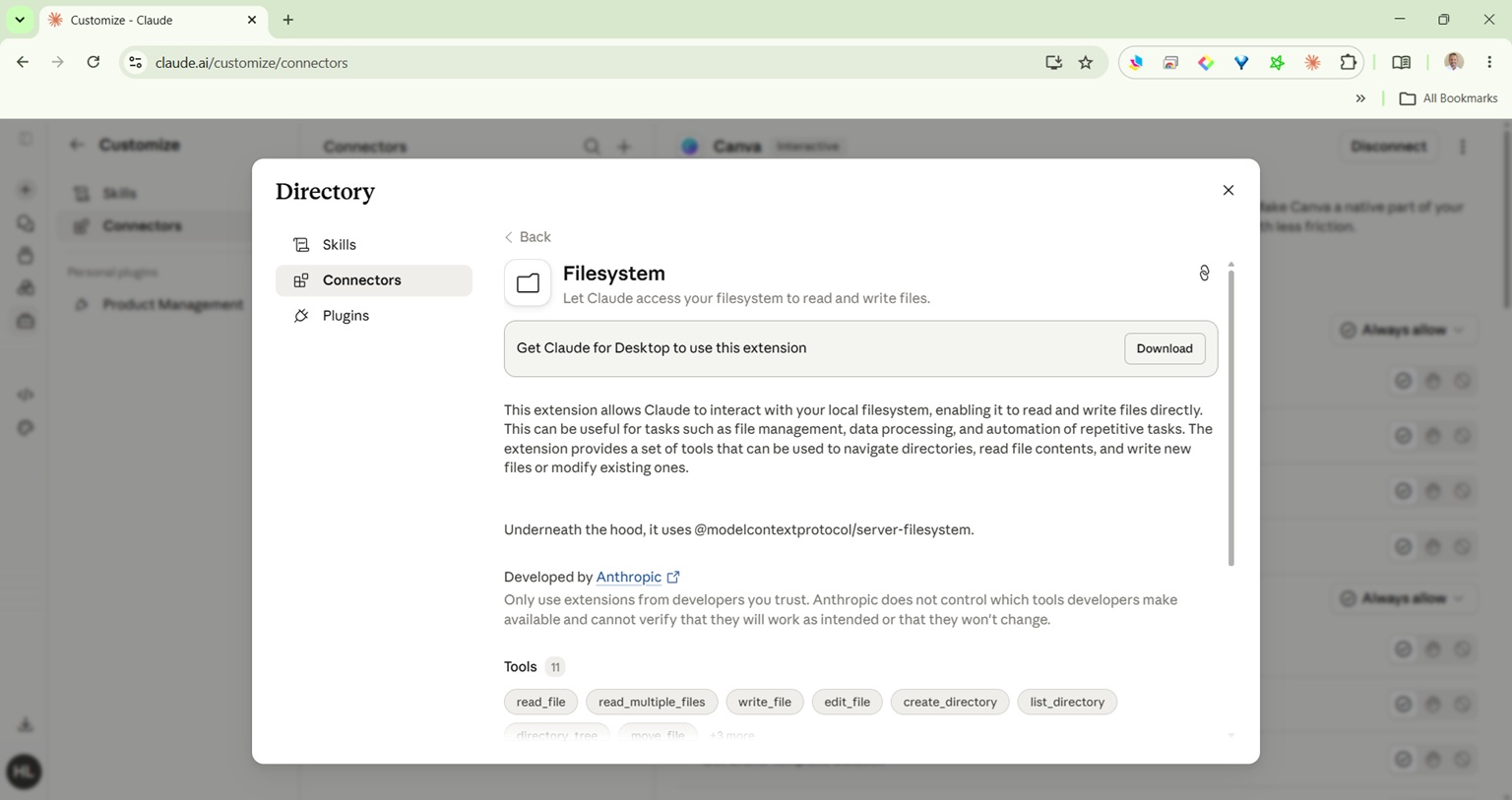Click the Customize back arrow behind dialog

click(x=76, y=145)
